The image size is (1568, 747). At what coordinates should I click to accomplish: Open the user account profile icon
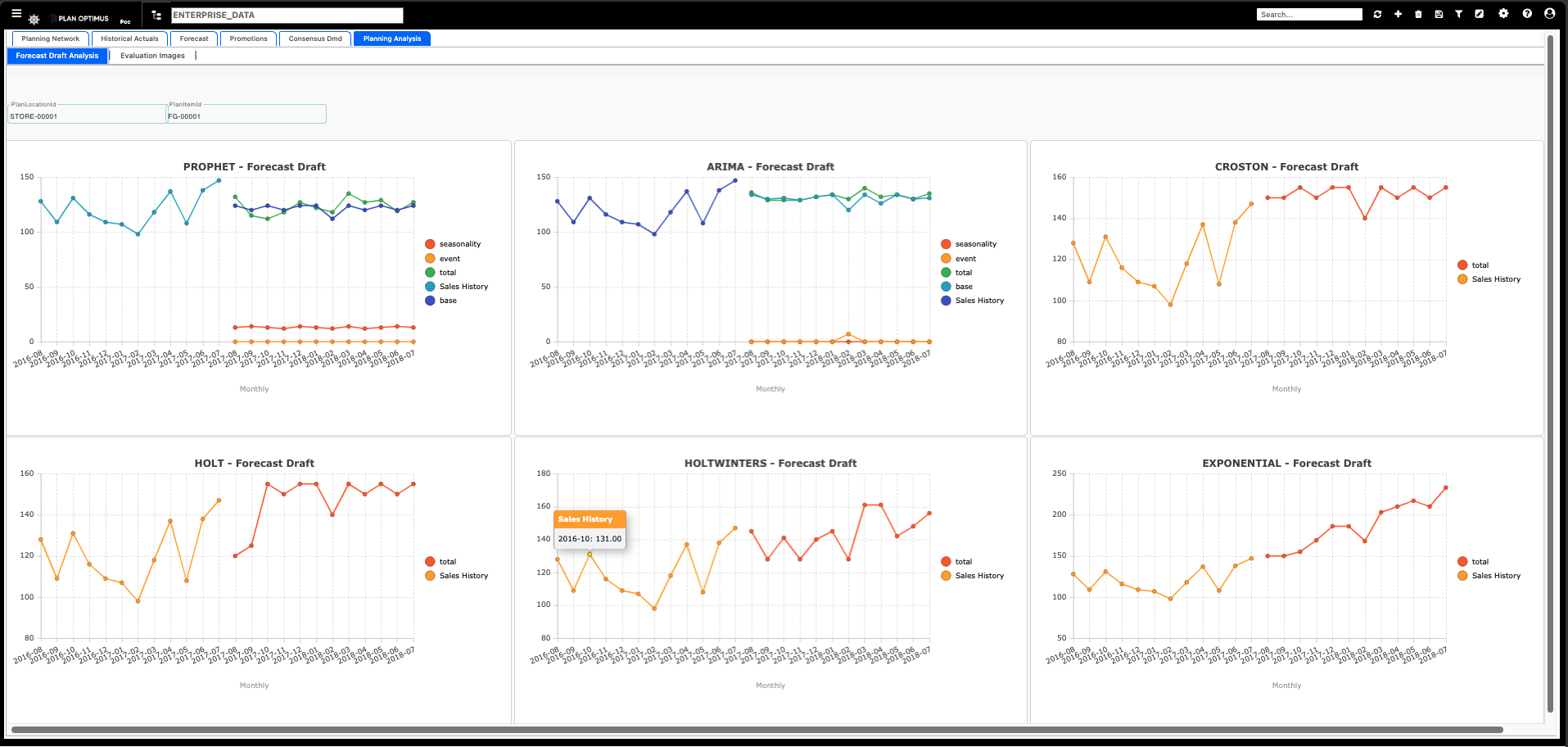[1549, 14]
